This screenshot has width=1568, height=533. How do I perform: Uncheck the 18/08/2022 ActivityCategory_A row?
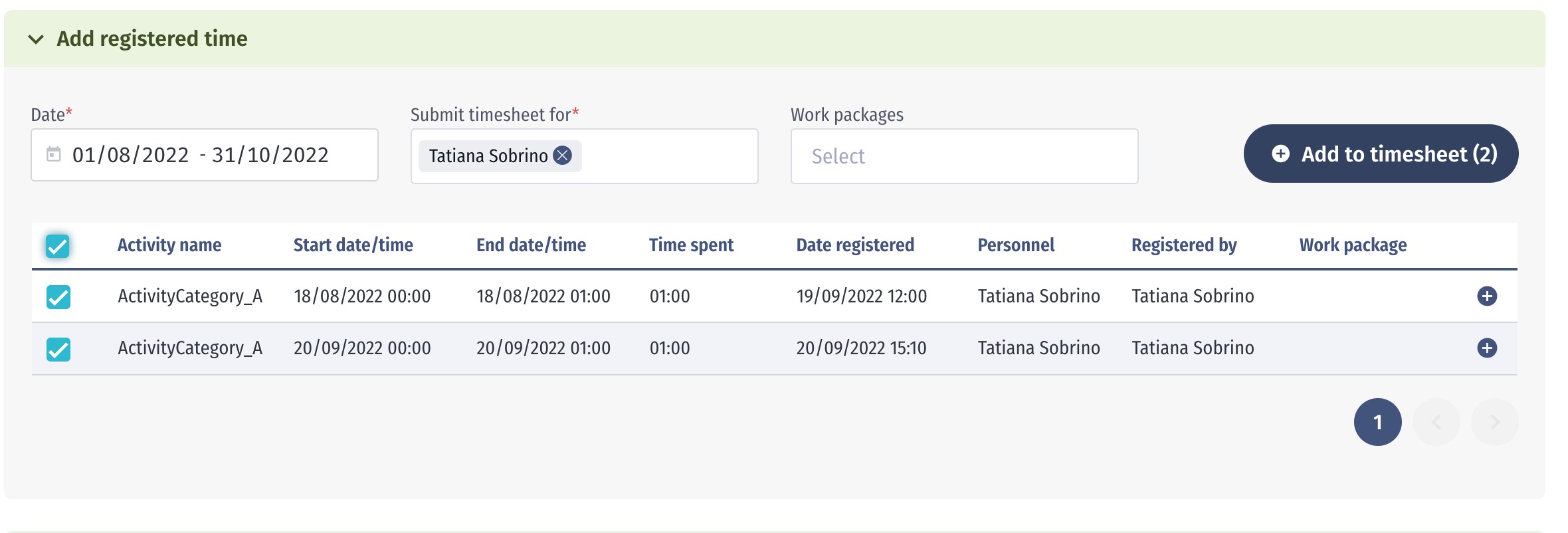[58, 296]
